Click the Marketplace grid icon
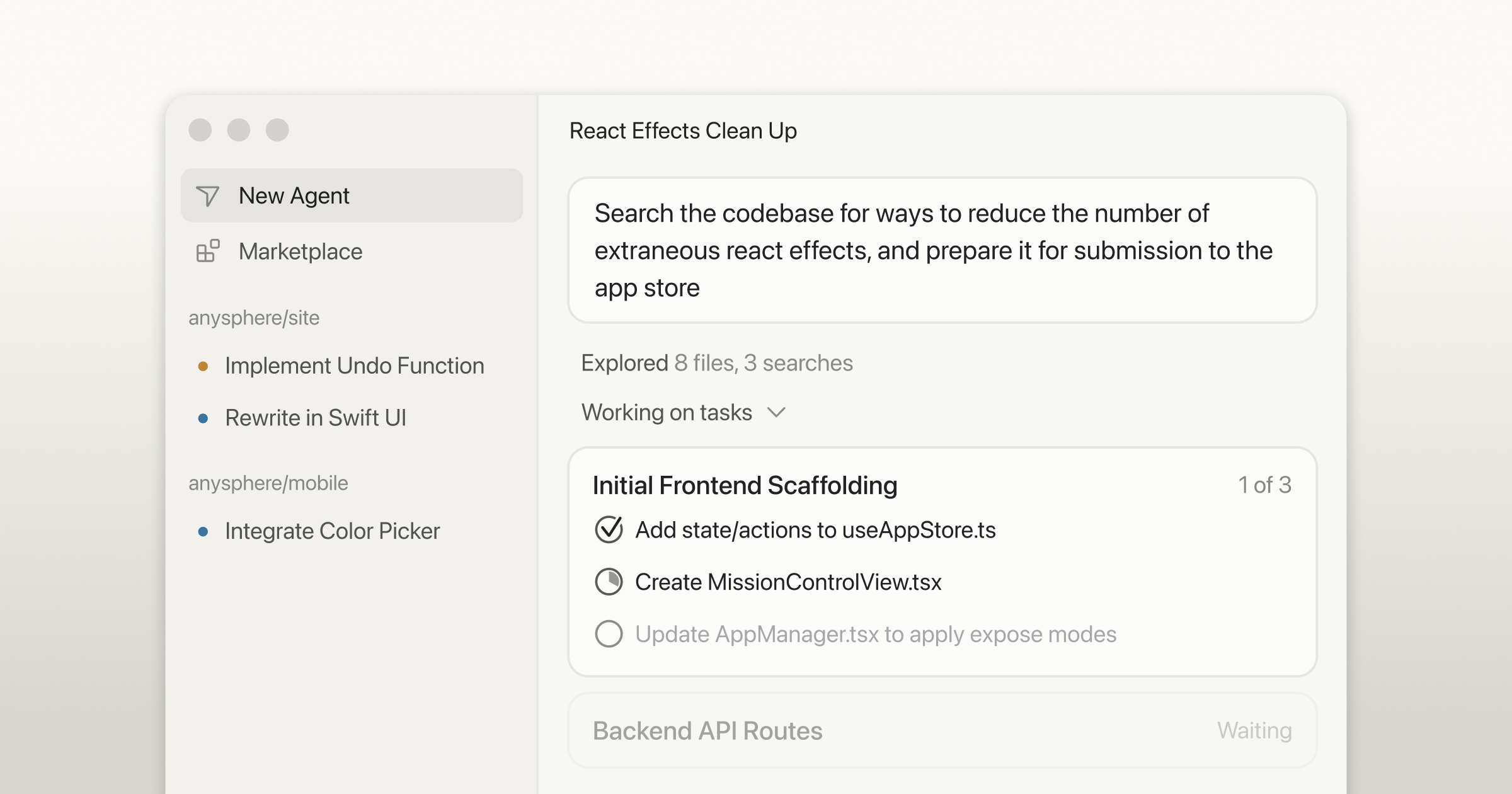 tap(207, 251)
